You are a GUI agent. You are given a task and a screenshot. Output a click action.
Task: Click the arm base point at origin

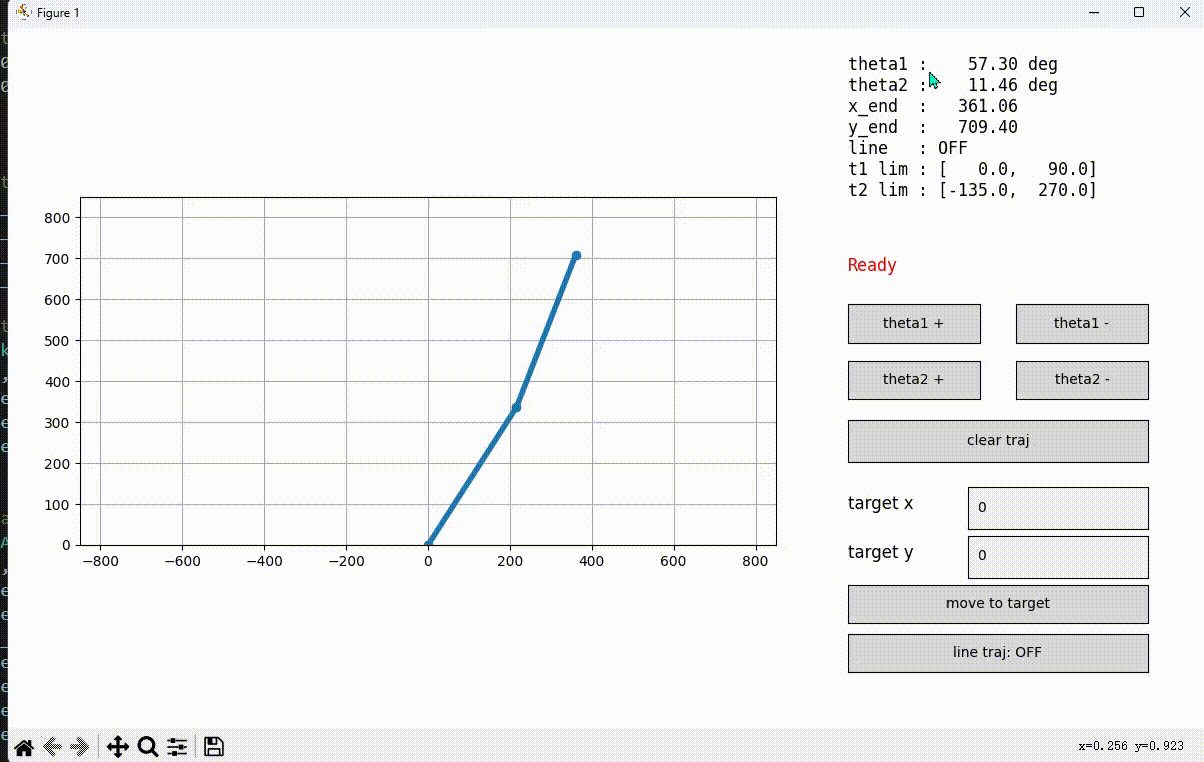pyautogui.click(x=428, y=544)
